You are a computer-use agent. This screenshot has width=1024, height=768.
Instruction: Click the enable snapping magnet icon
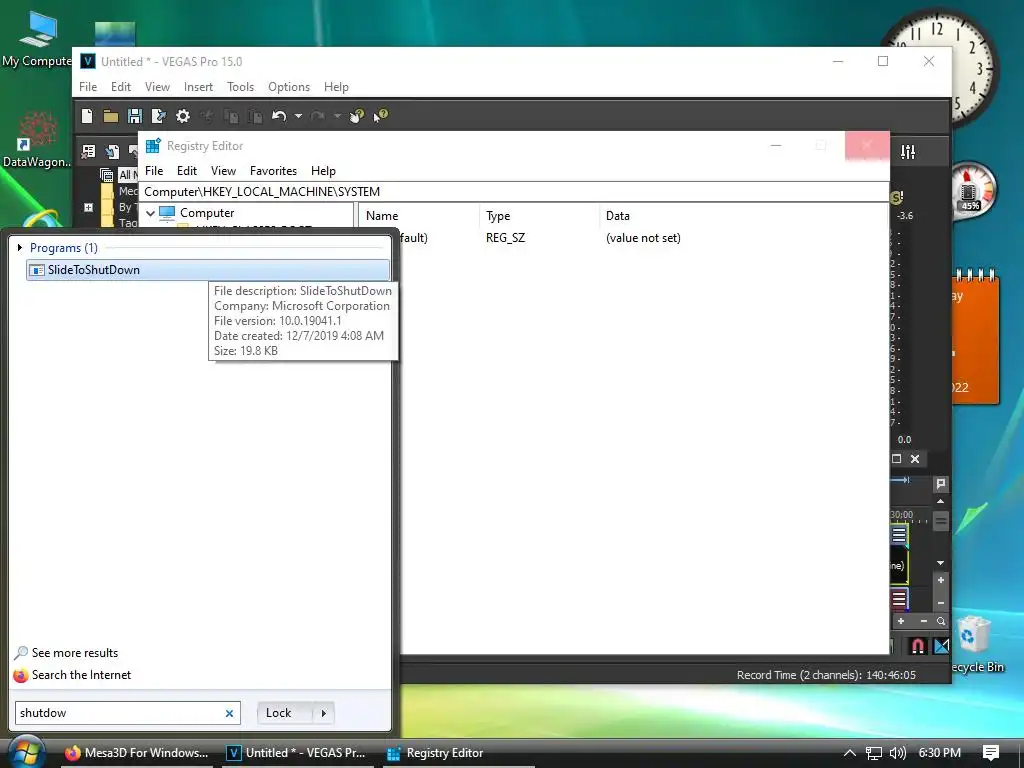point(918,646)
